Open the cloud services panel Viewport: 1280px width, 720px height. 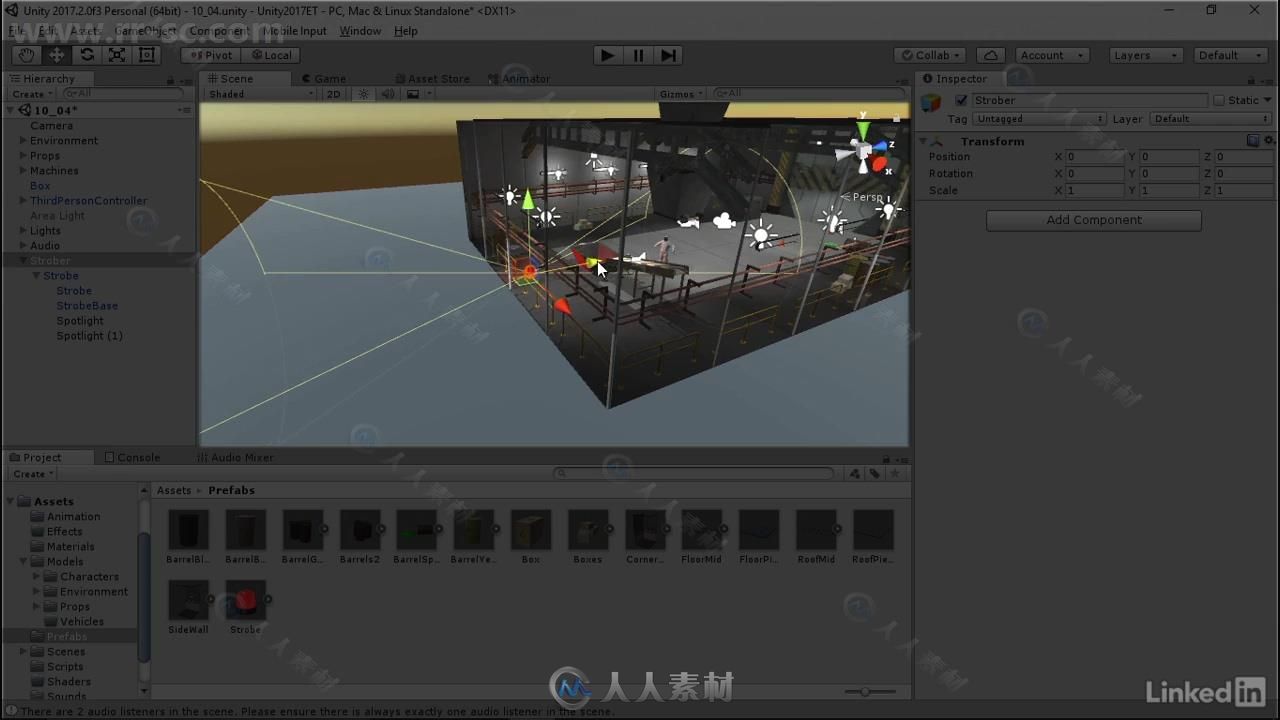click(990, 55)
